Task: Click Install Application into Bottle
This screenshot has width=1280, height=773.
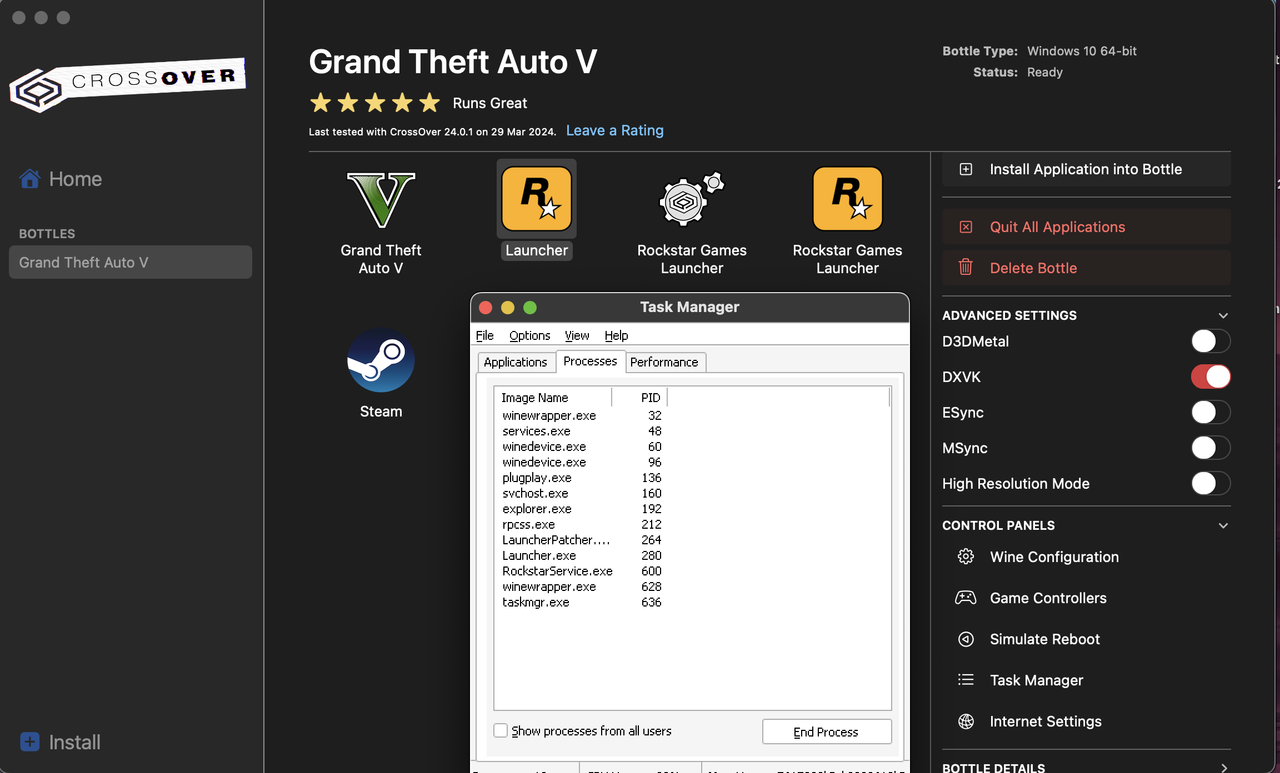Action: pyautogui.click(x=1086, y=169)
